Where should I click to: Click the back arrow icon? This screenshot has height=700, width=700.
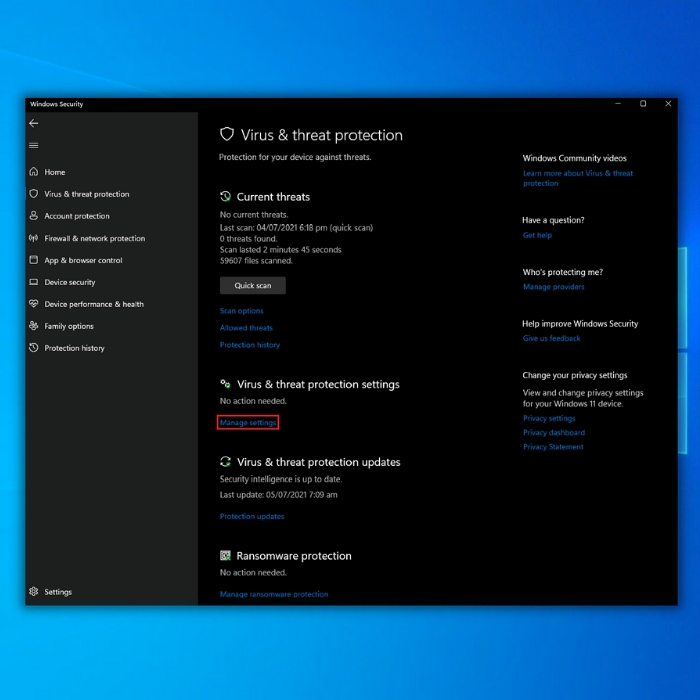tap(33, 123)
